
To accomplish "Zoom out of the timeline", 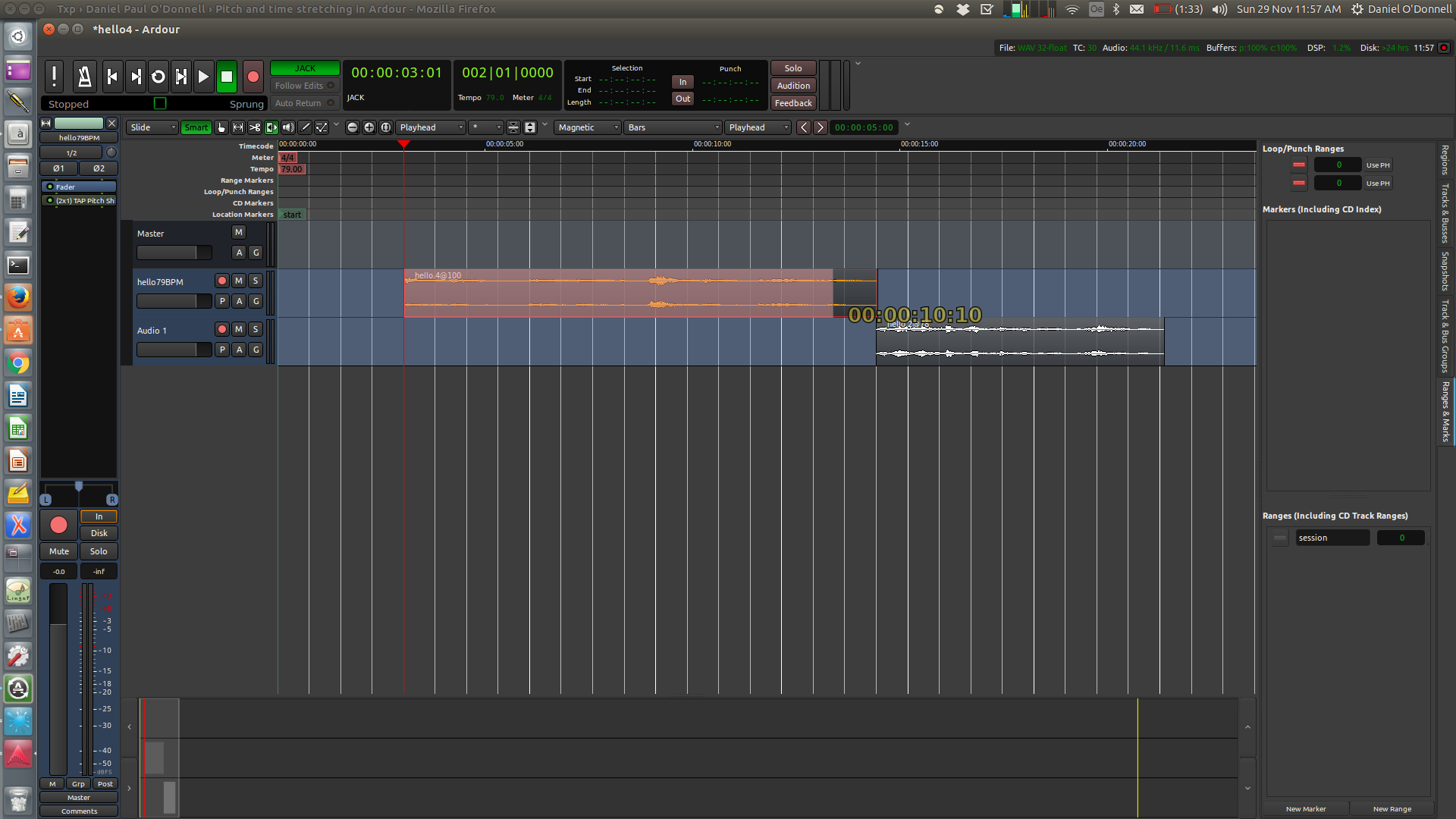I will 353,127.
